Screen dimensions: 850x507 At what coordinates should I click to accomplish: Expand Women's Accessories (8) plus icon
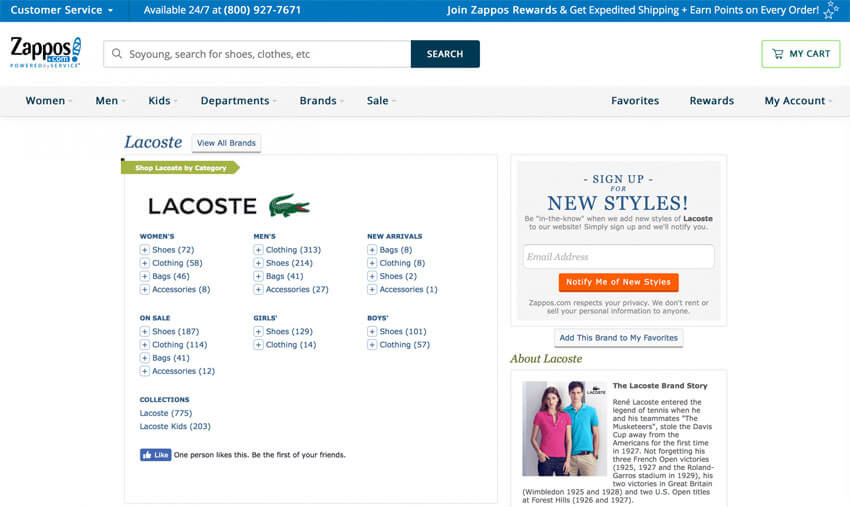(145, 290)
